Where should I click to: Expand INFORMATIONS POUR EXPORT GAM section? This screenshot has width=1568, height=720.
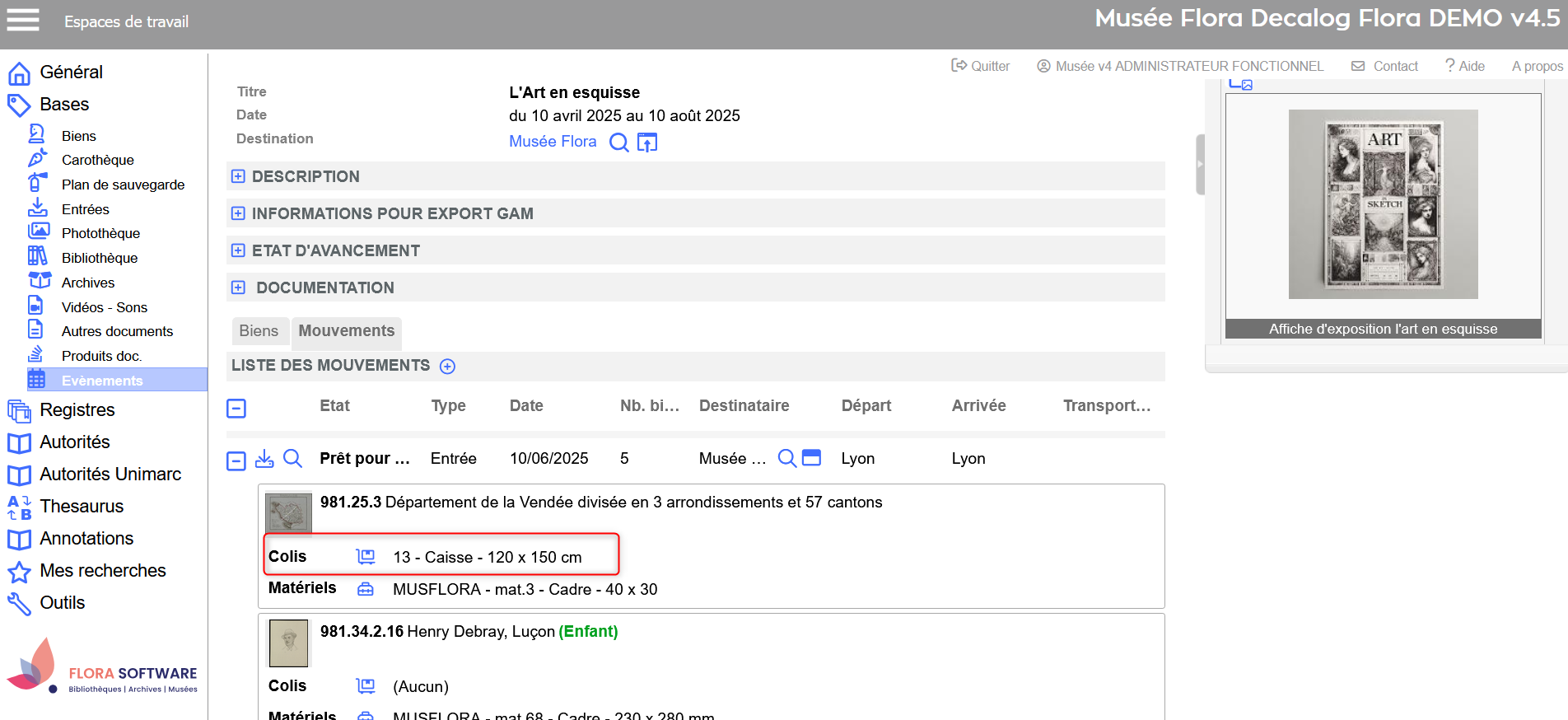(238, 213)
